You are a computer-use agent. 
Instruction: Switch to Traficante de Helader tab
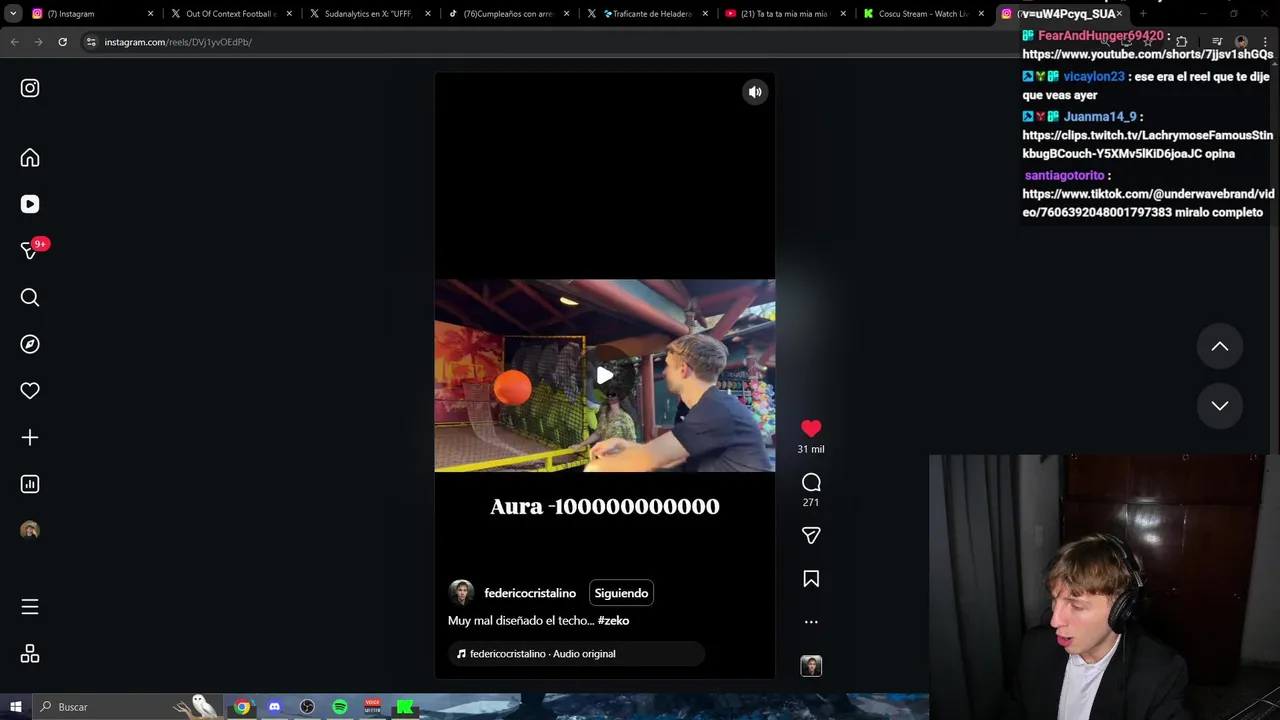[x=645, y=14]
